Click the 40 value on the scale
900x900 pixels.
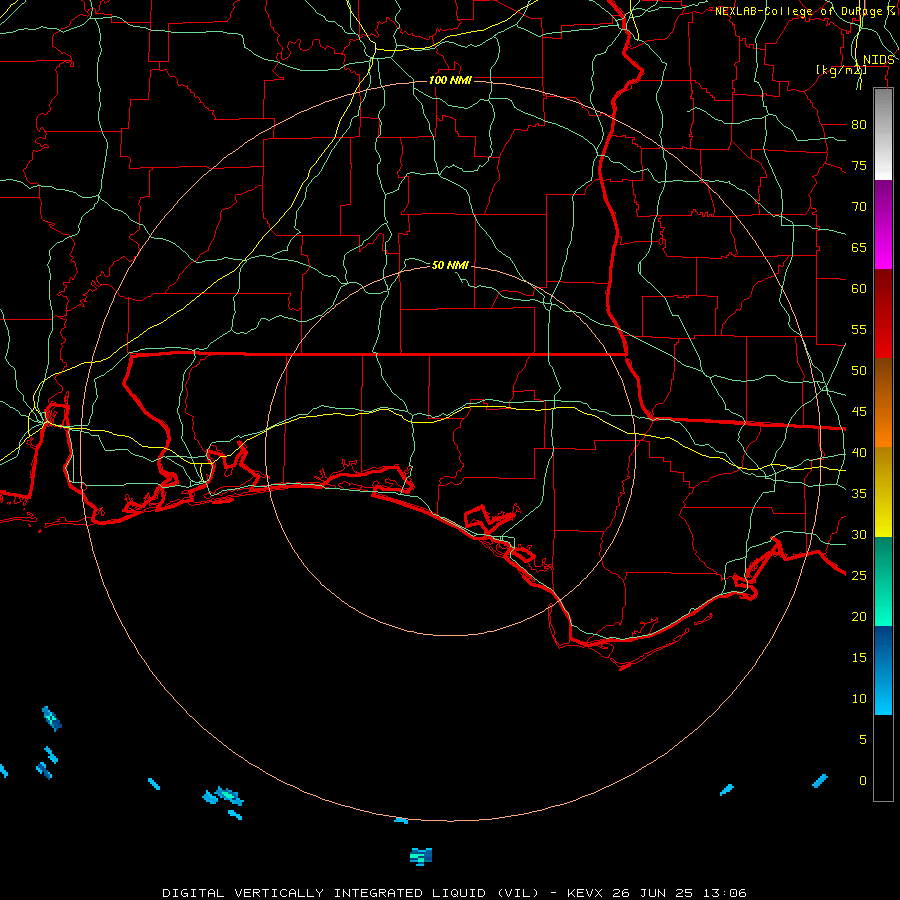pyautogui.click(x=859, y=452)
